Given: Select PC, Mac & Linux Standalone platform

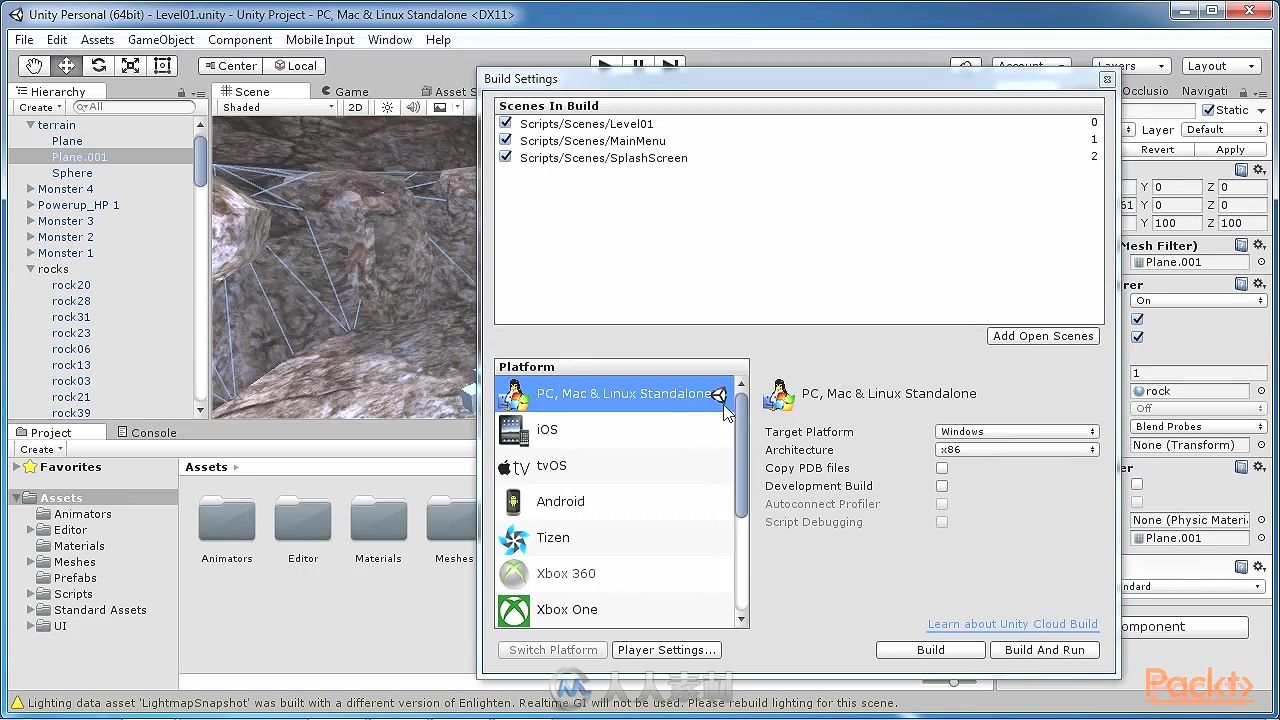Looking at the screenshot, I should tap(616, 394).
